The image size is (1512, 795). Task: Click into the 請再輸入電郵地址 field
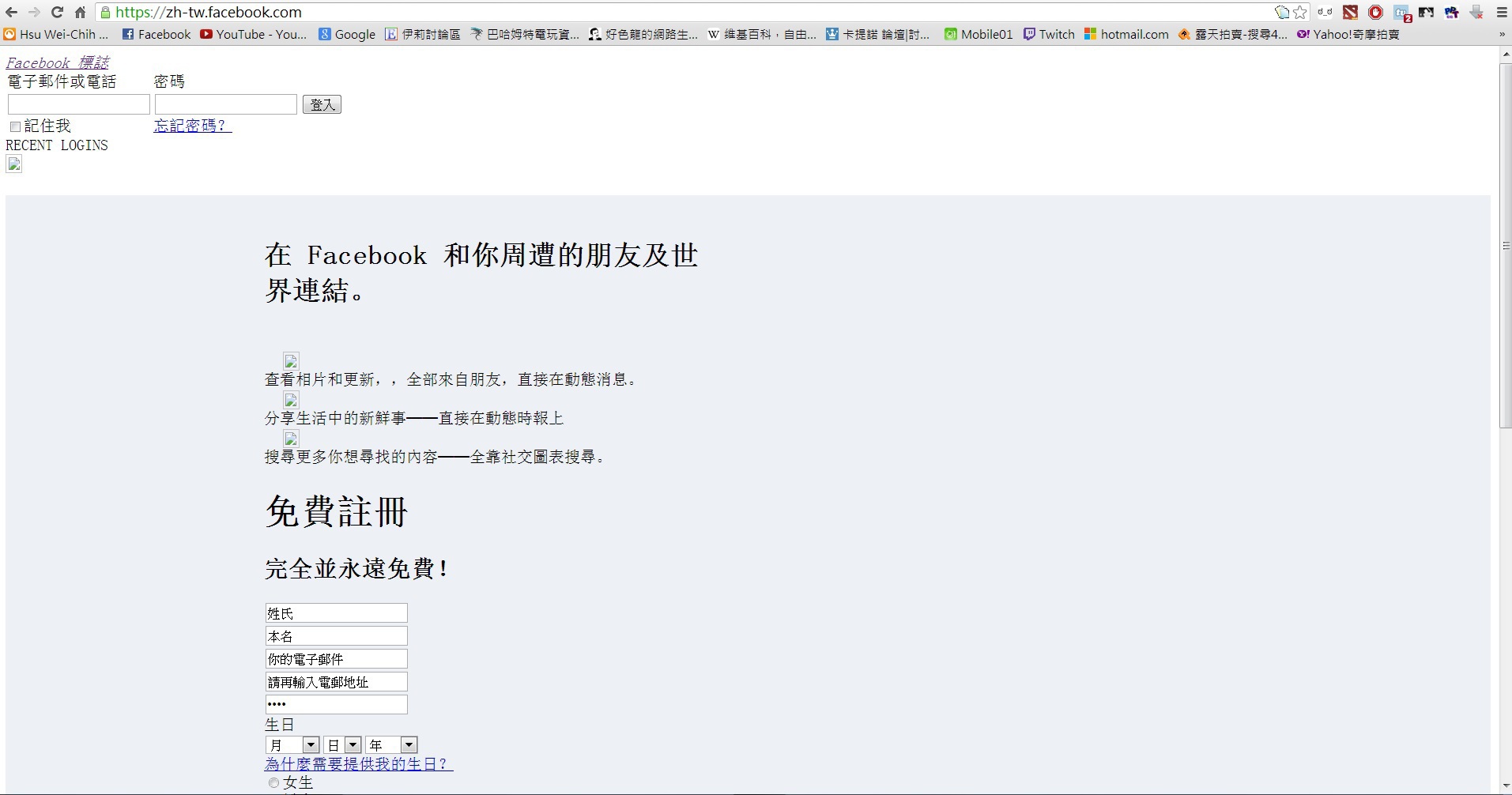(336, 682)
